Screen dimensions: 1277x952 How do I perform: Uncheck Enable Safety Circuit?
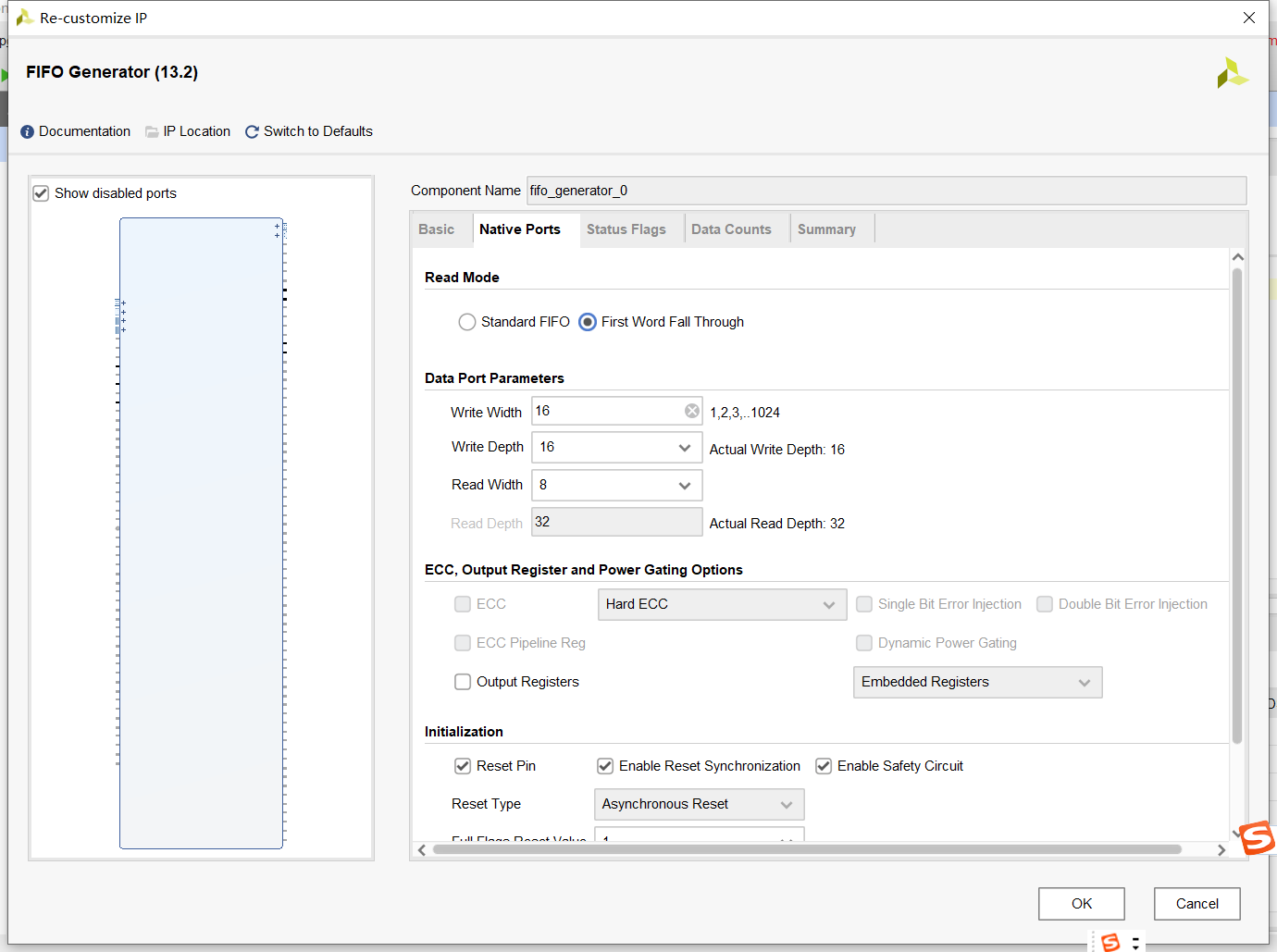click(x=824, y=766)
